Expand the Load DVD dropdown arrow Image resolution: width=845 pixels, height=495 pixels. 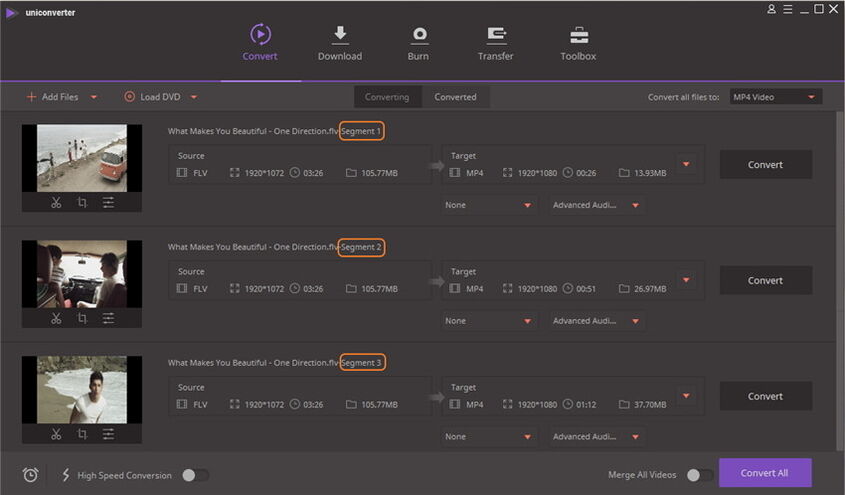194,97
